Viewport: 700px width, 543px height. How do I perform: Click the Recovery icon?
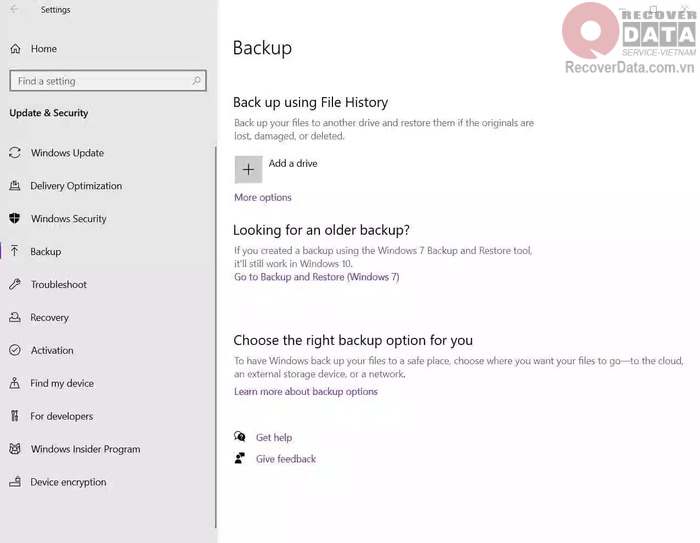15,317
